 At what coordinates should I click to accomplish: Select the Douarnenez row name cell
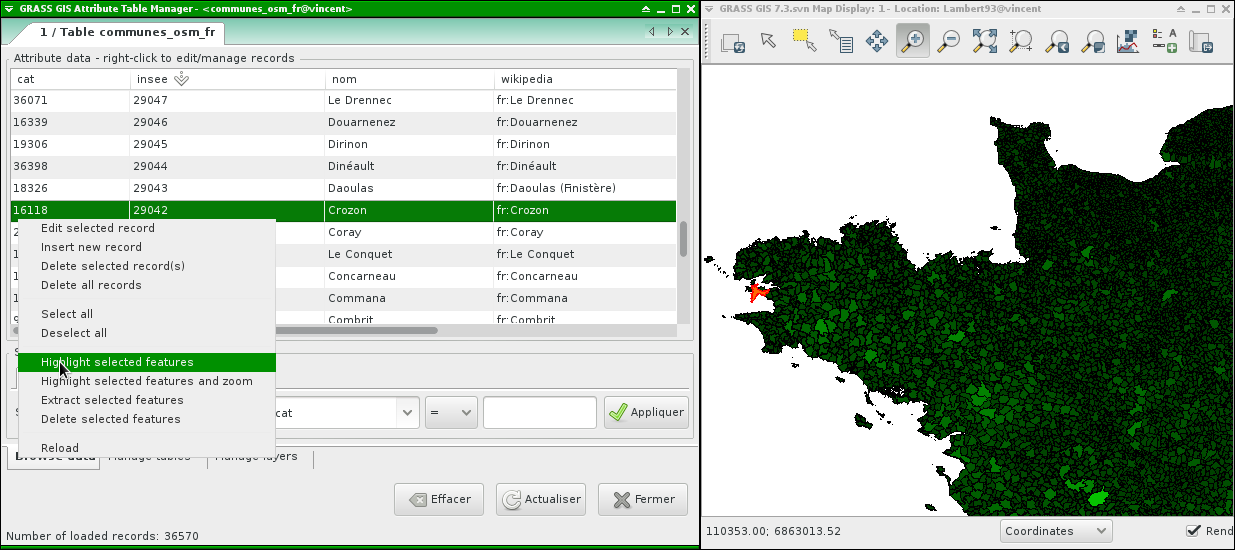click(x=362, y=122)
